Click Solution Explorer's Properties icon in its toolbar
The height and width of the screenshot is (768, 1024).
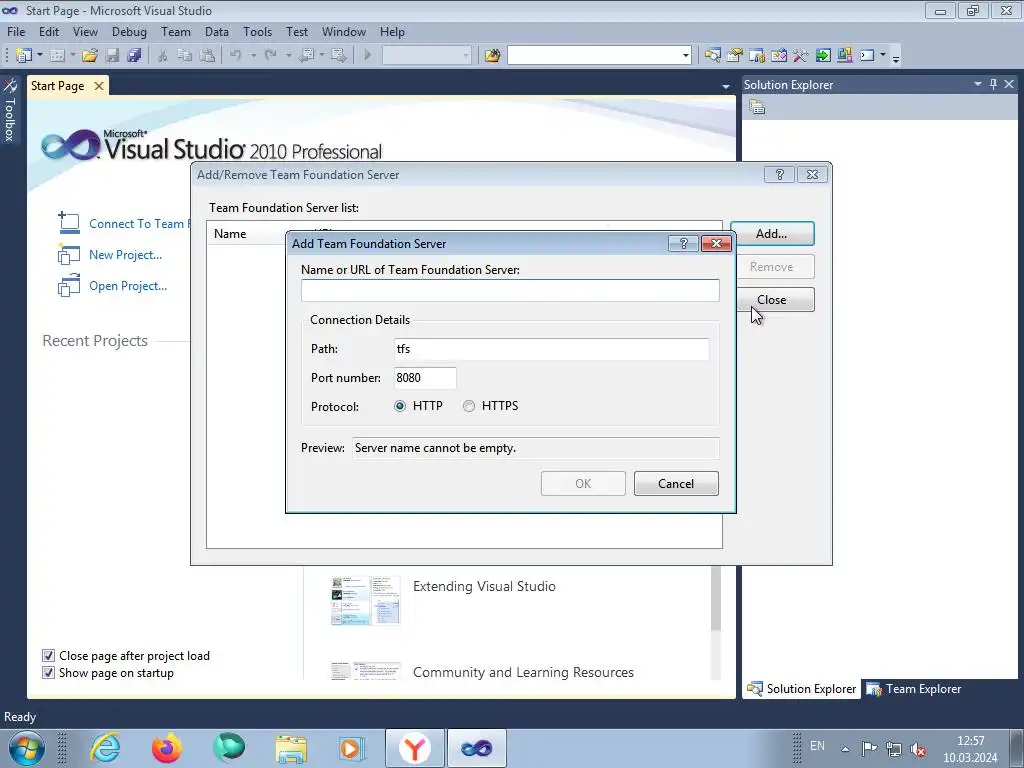[757, 107]
